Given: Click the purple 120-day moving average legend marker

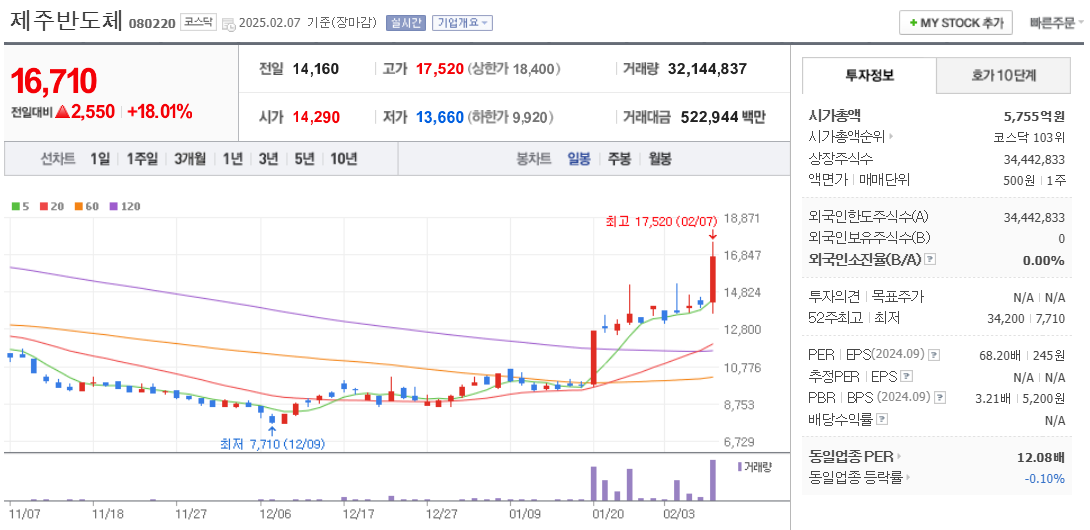Looking at the screenshot, I should pyautogui.click(x=113, y=206).
